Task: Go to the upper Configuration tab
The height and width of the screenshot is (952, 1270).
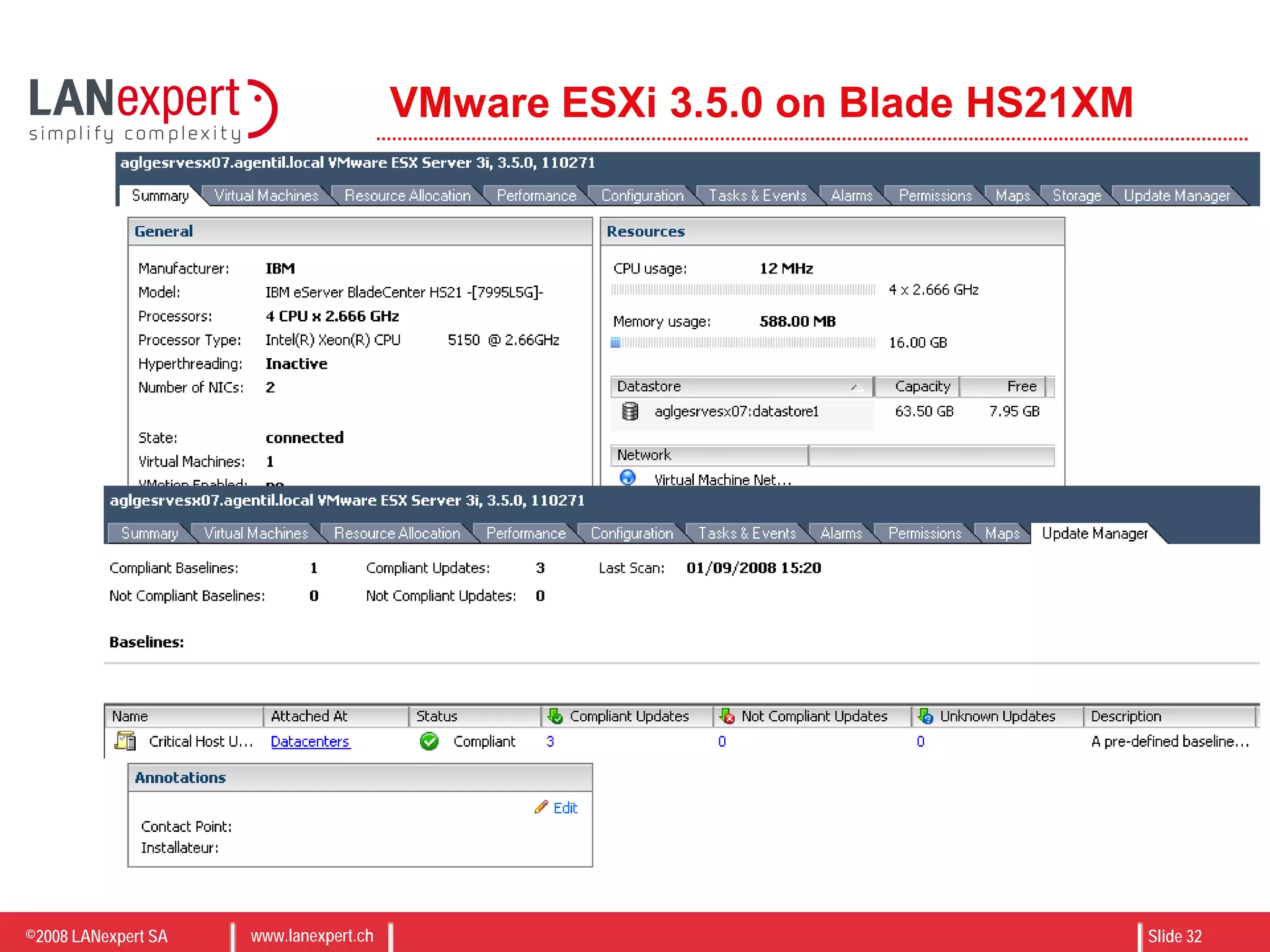Action: pyautogui.click(x=642, y=196)
